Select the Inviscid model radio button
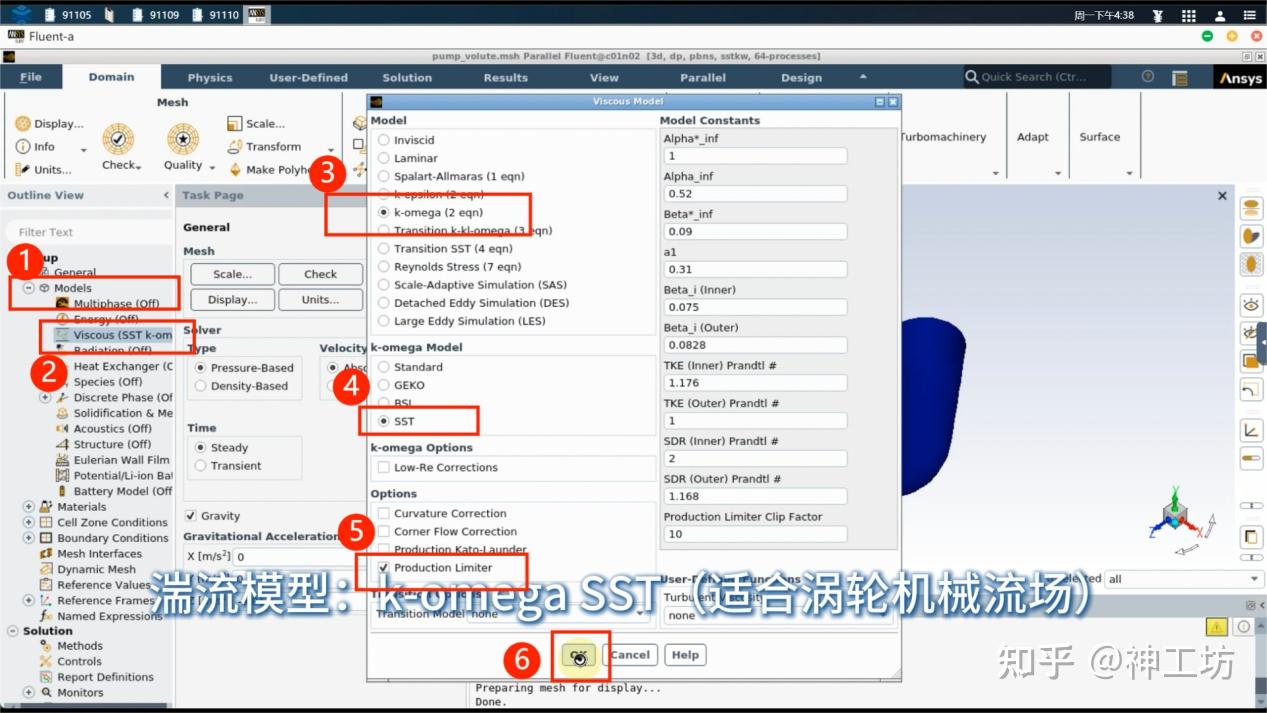Viewport: 1267px width, 713px height. (384, 140)
